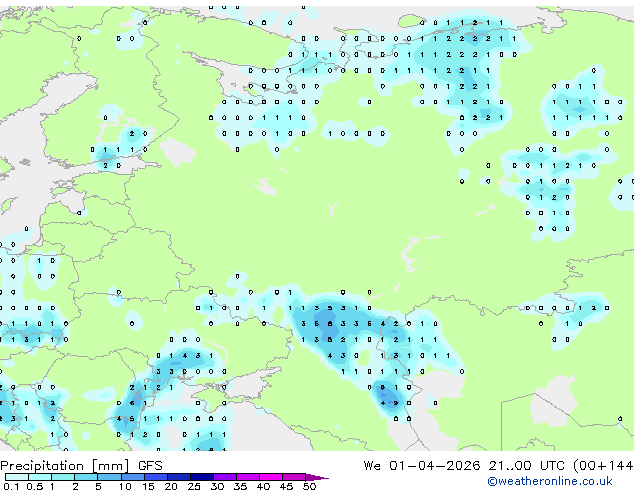
Task: Click the '50' legend scale label
Action: [x=309, y=486]
